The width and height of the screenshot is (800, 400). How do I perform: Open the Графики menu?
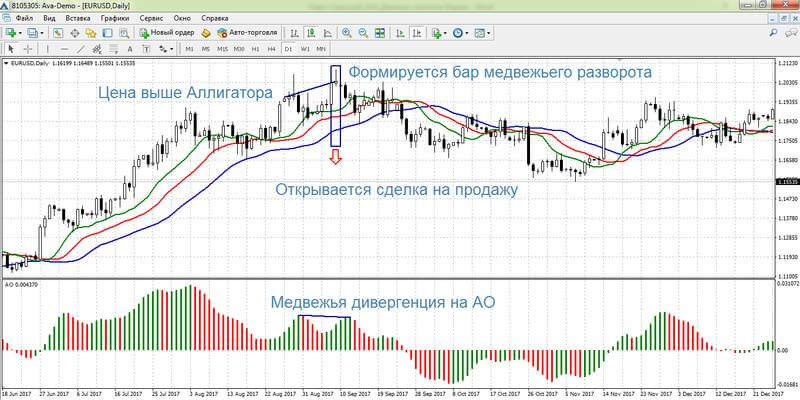114,18
